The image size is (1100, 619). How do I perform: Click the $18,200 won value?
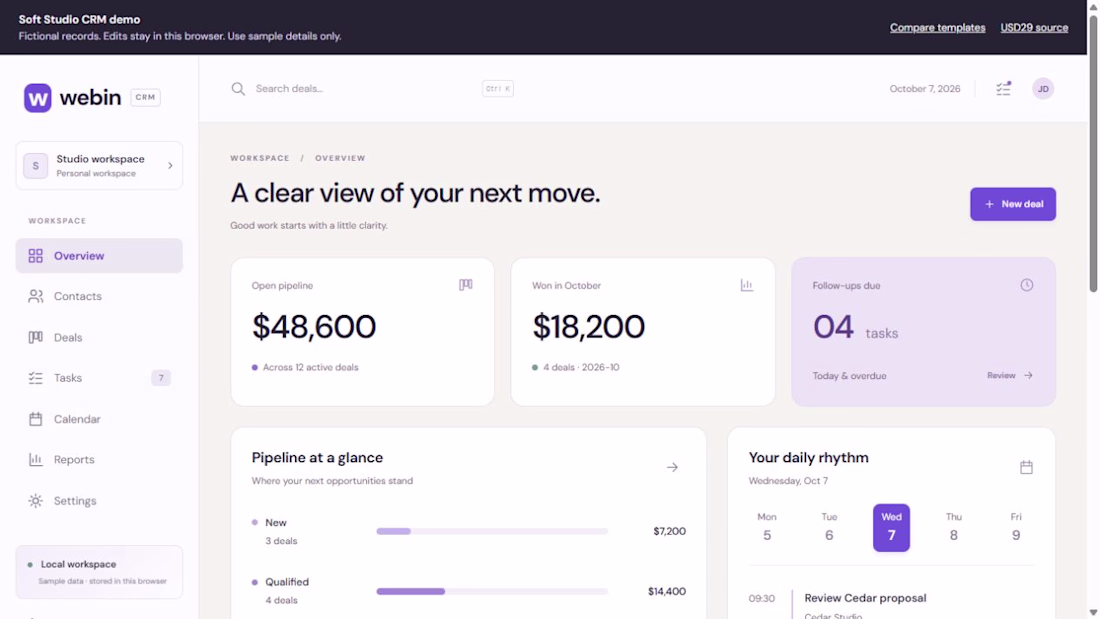(x=589, y=326)
